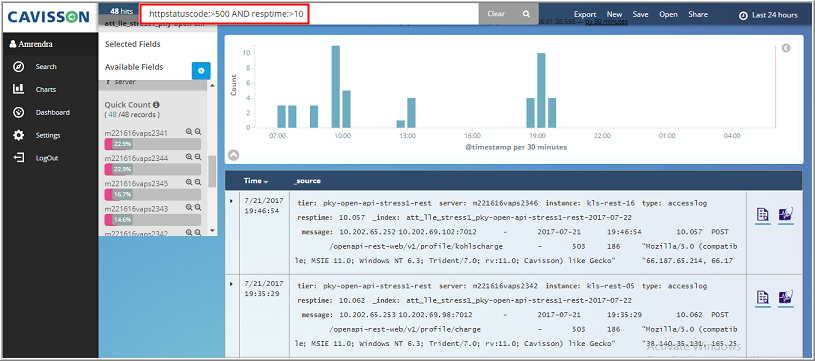Viewport: 815px width, 361px height.
Task: Click fields panel scrollbar up arrow
Action: click(x=212, y=85)
